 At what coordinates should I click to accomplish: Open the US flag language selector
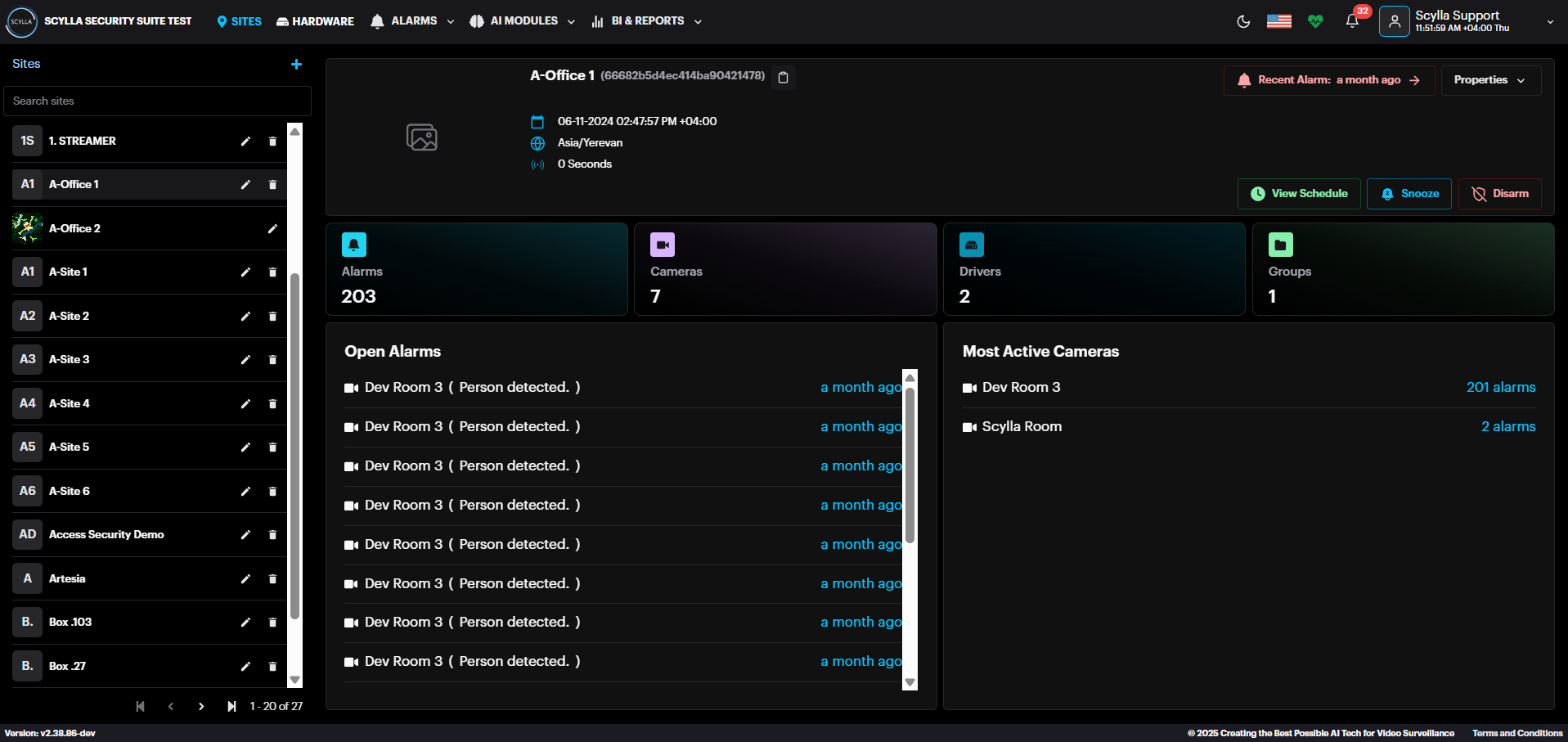coord(1279,22)
